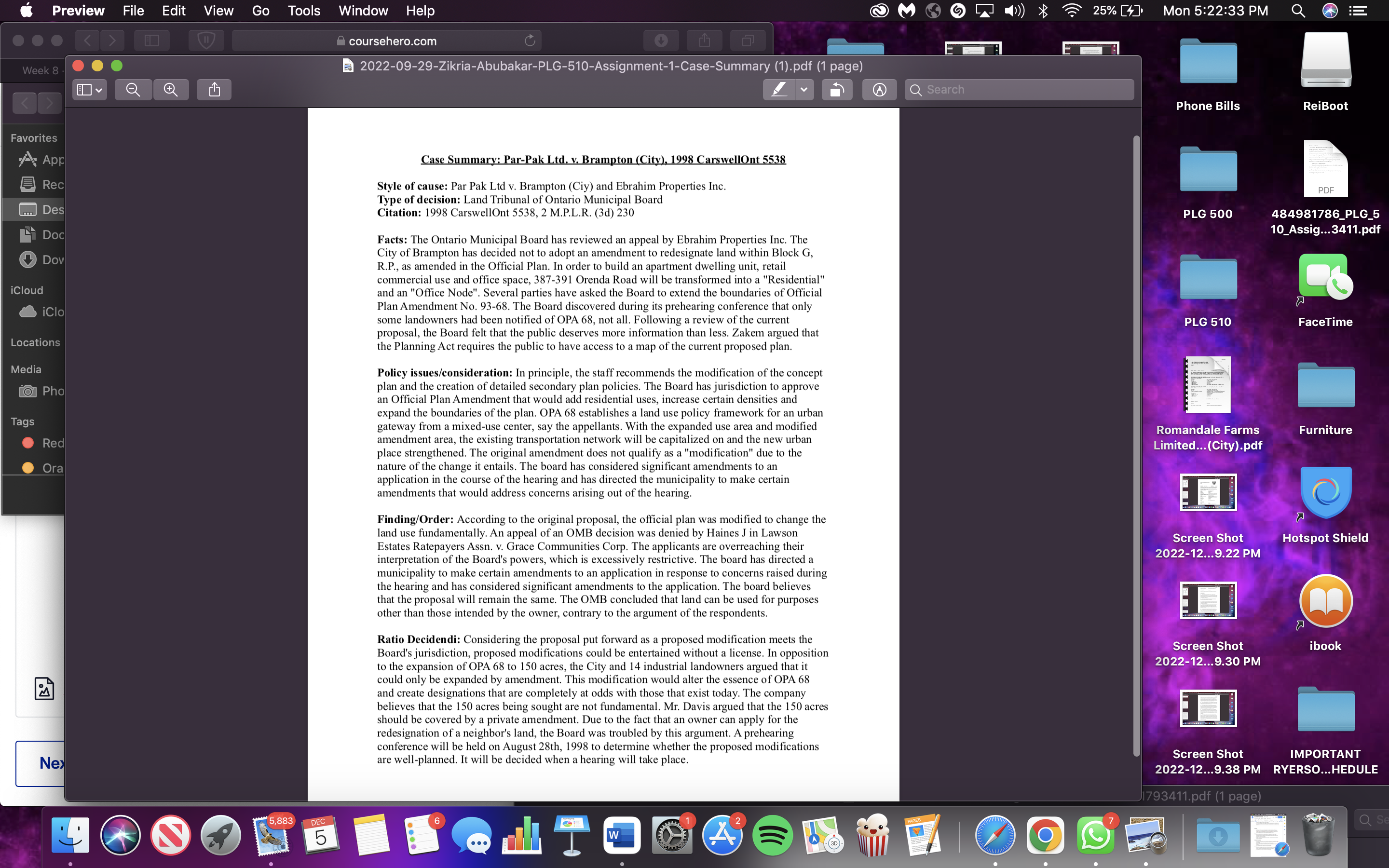Click the Share button in Preview toolbar

(x=214, y=90)
